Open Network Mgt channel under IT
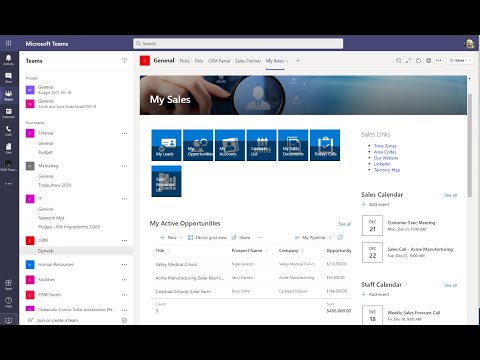The height and width of the screenshot is (360, 480). 51,218
